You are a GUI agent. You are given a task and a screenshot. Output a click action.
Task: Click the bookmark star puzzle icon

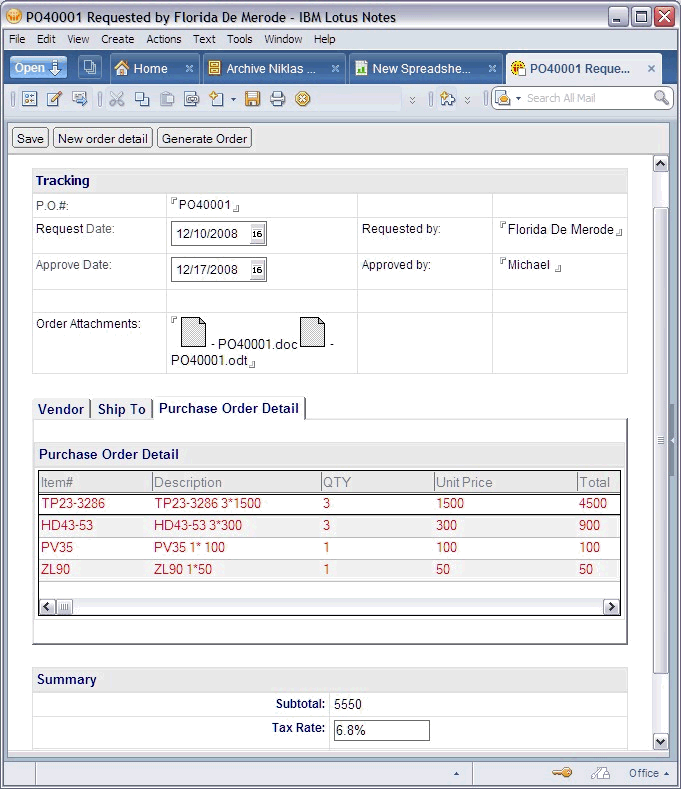point(447,99)
